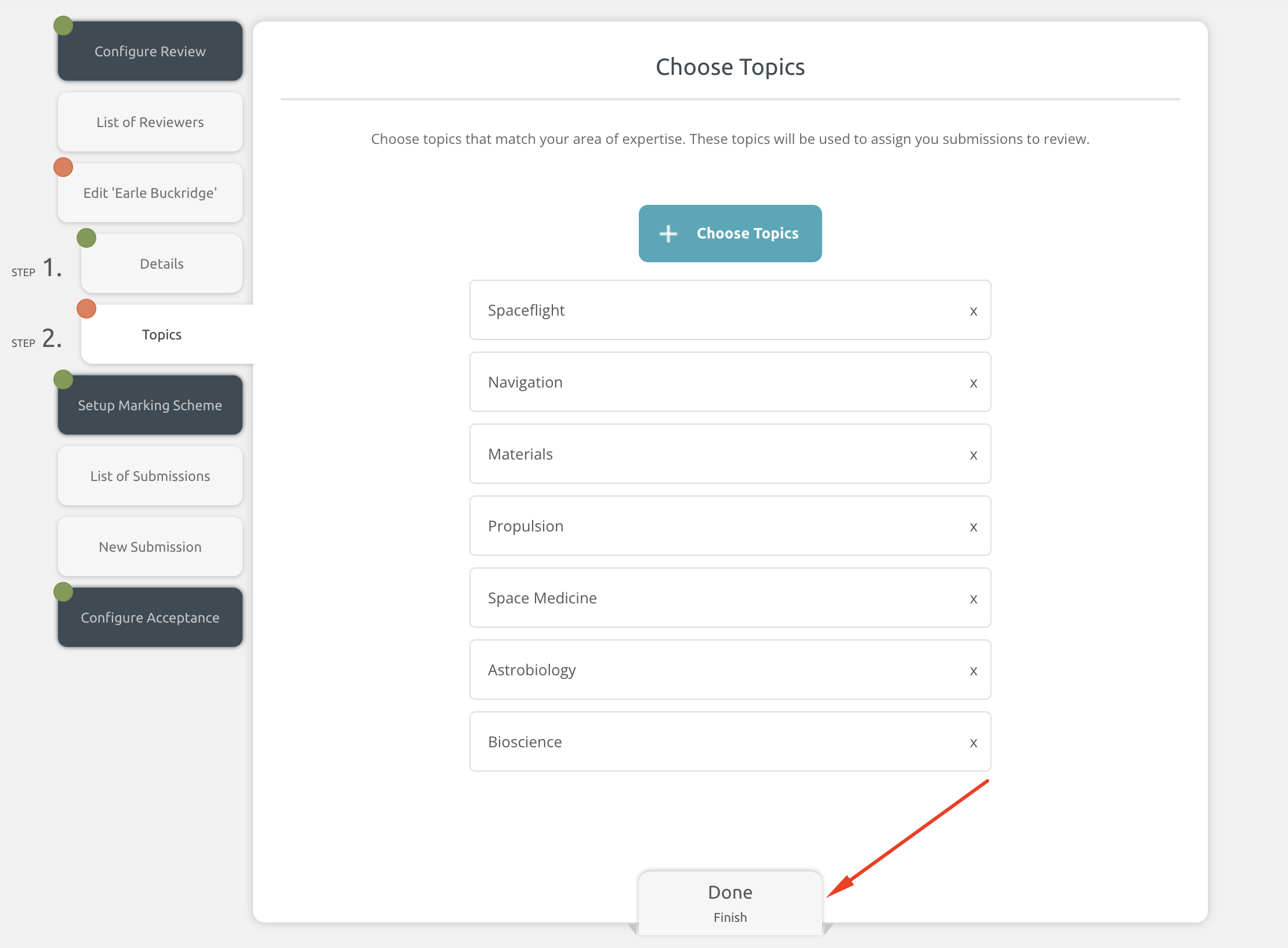The height and width of the screenshot is (948, 1288).
Task: Remove the Space Medicine topic
Action: [x=974, y=599]
